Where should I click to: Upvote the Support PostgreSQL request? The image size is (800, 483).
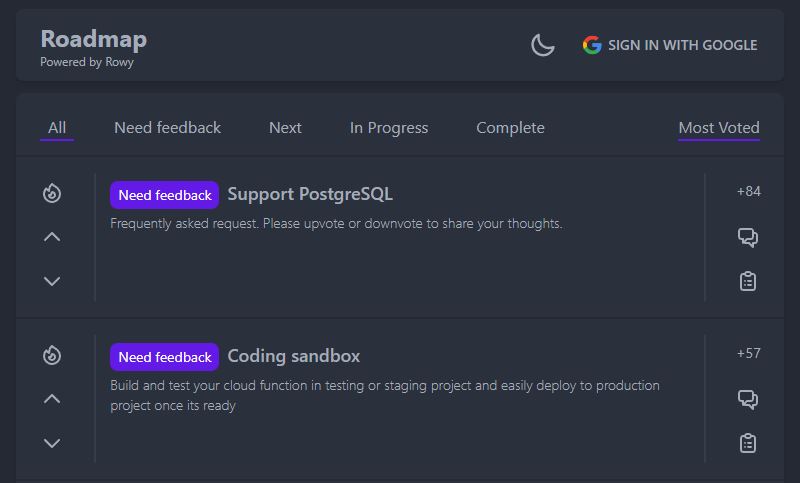point(52,237)
